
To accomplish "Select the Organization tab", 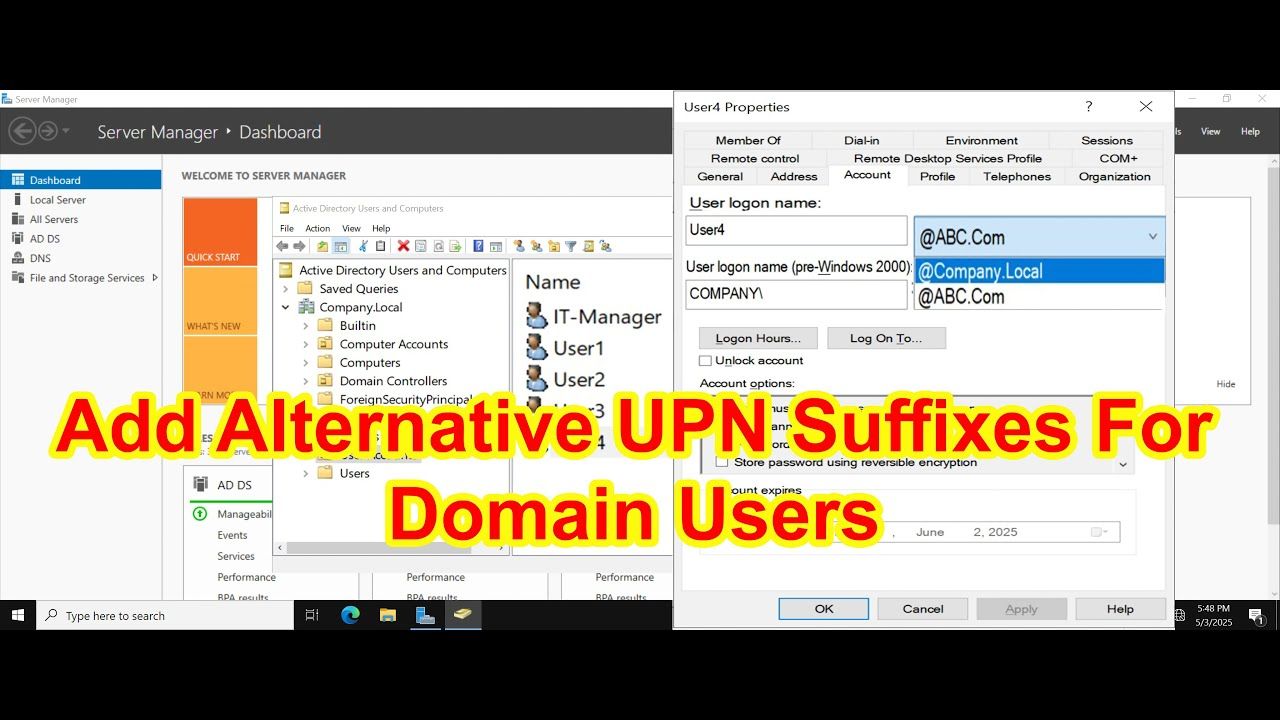I will (1114, 177).
